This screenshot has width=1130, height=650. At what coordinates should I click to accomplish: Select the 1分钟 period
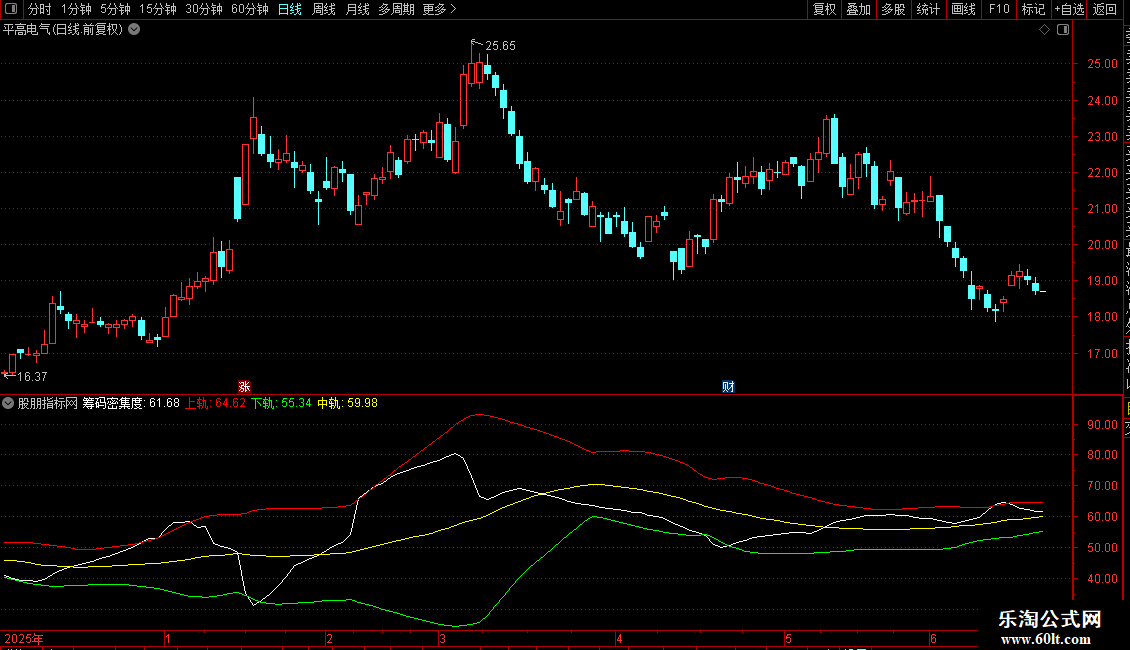[76, 9]
